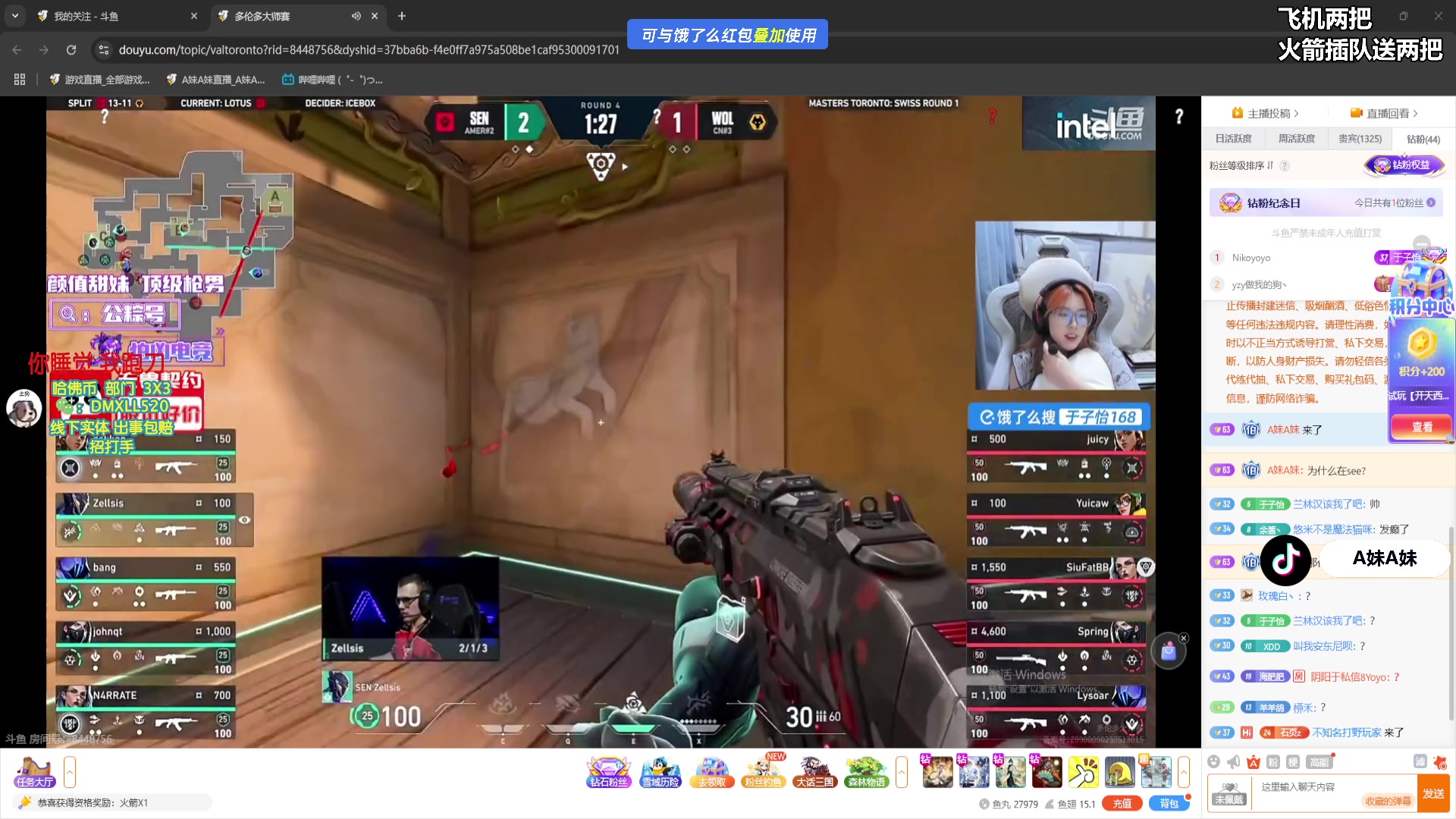Open the 任务大厅 task hall icon
The image size is (1456, 819).
pos(34,772)
